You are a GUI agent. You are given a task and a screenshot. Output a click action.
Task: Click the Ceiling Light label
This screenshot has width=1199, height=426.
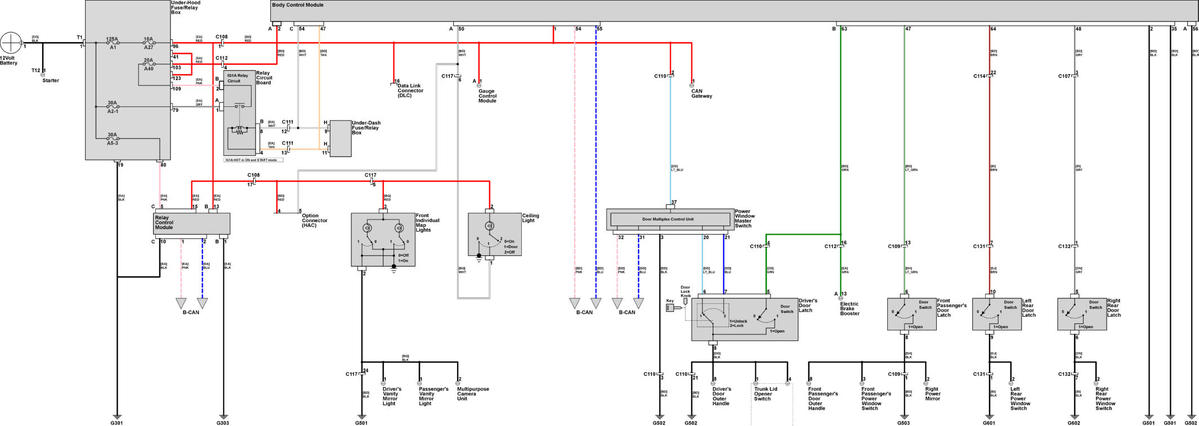click(x=530, y=218)
